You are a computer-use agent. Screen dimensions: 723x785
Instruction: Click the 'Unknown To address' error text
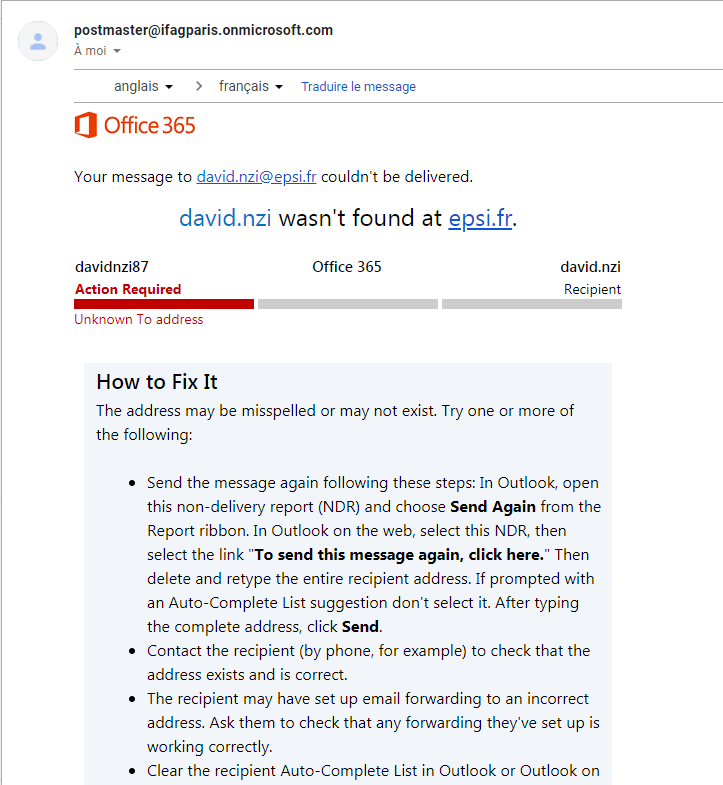[x=138, y=319]
